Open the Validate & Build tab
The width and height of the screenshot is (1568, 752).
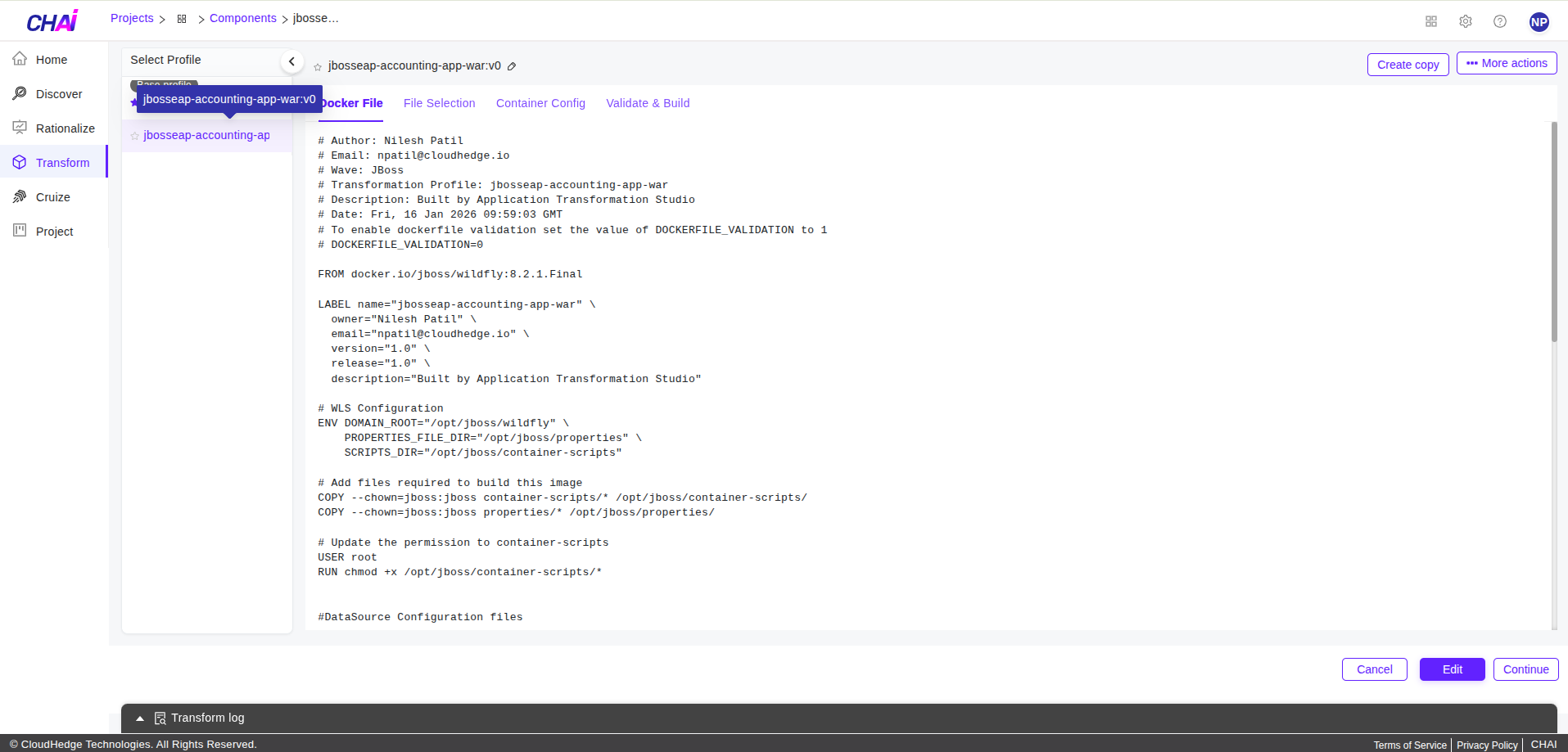tap(648, 103)
